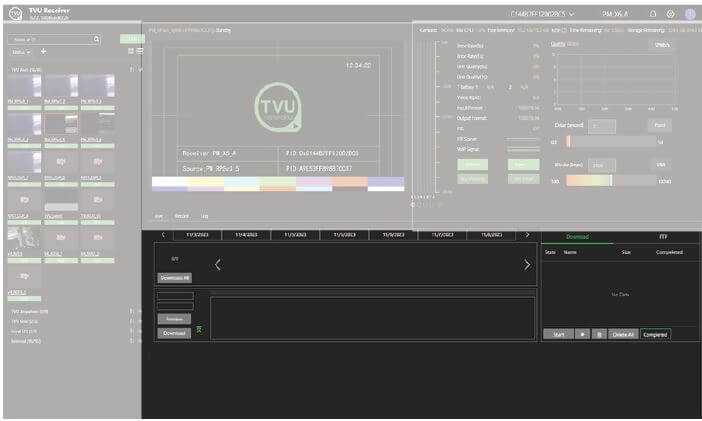Click into the Delay value field

pos(602,126)
